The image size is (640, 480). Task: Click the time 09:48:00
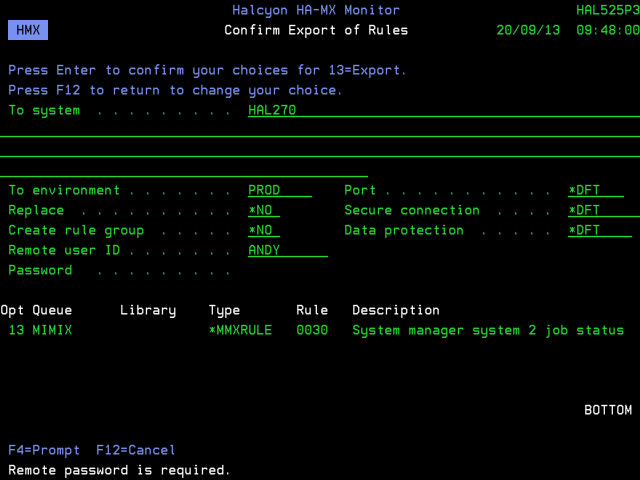pyautogui.click(x=608, y=30)
